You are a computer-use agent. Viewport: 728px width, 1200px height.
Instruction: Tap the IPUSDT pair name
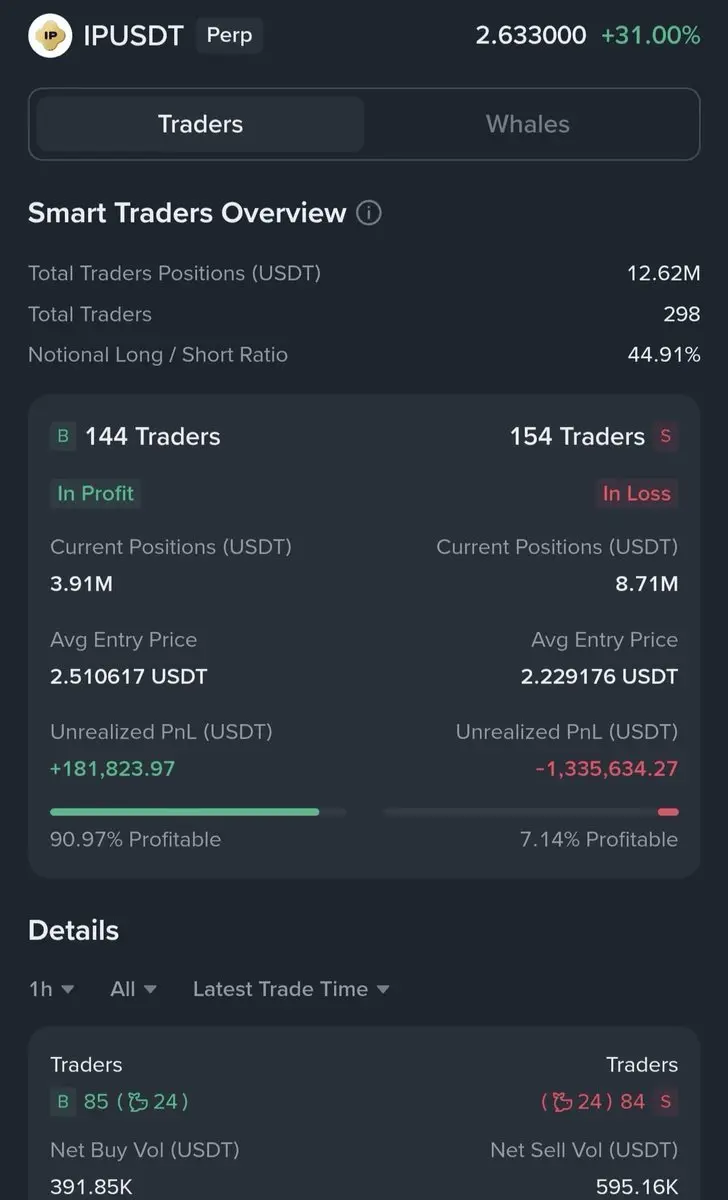point(134,36)
